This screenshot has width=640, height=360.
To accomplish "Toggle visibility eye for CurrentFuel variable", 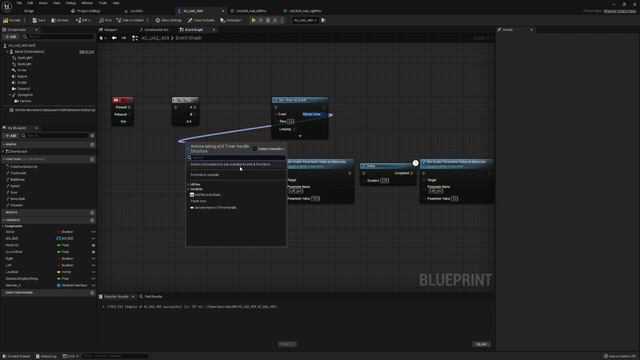I will 93,252.
